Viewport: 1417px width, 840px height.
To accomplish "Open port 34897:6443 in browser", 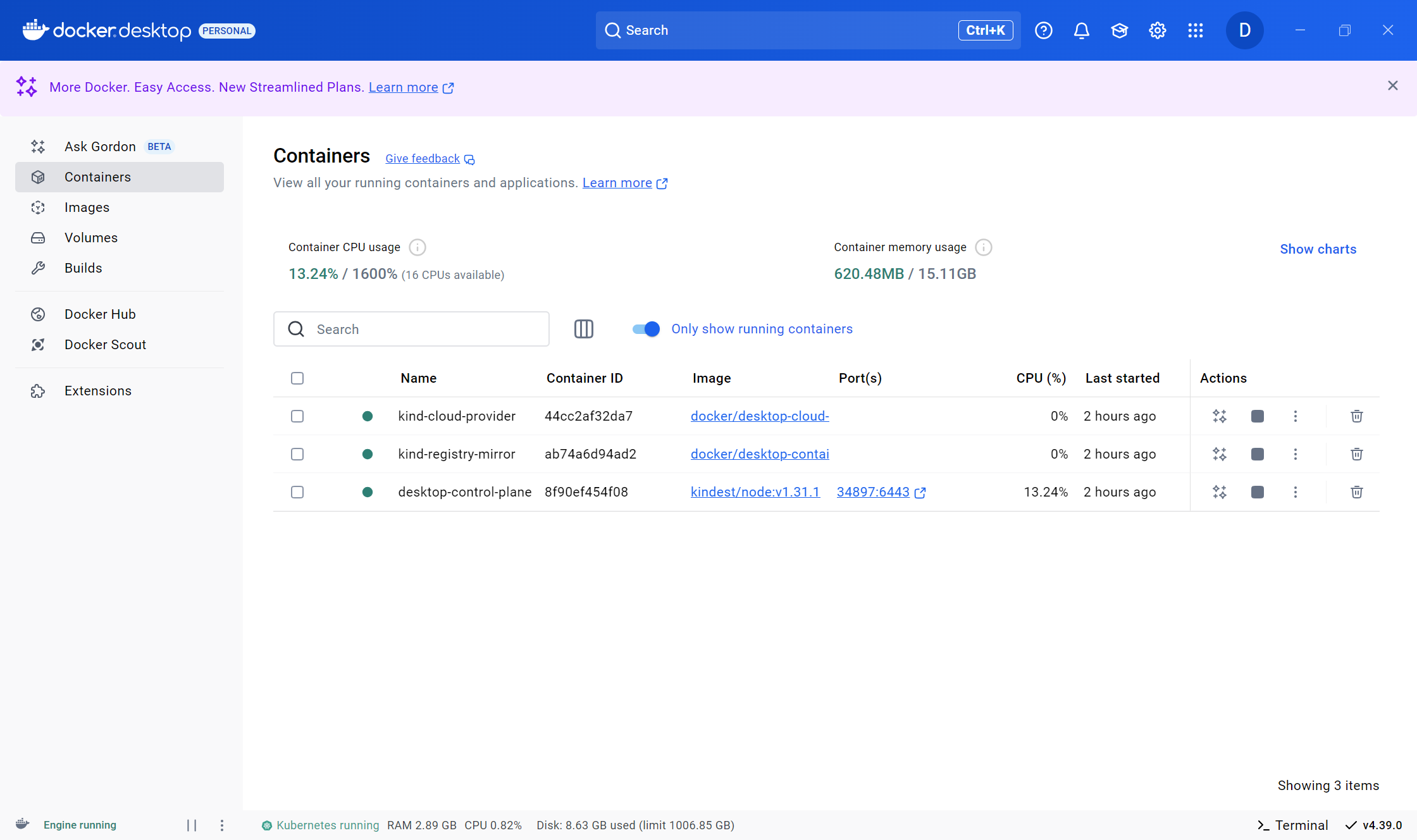I will [881, 492].
